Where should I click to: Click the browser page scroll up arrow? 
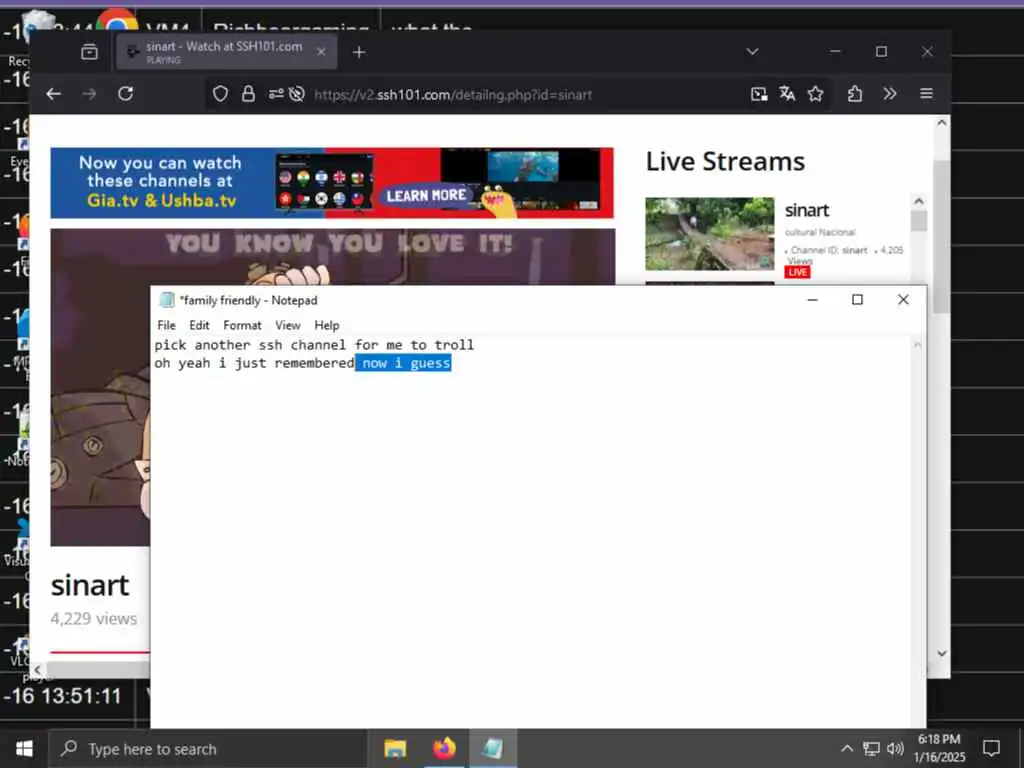point(941,123)
